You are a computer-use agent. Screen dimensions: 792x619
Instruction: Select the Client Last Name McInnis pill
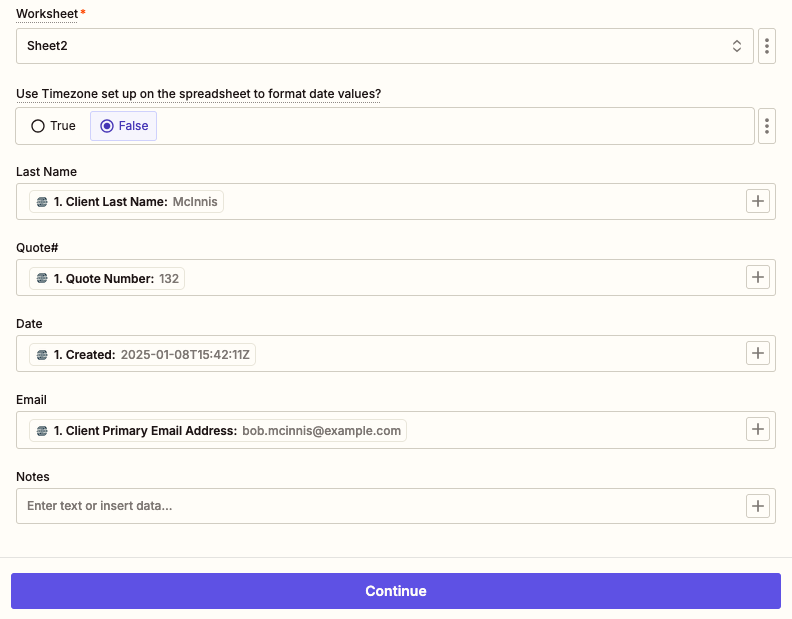click(126, 202)
